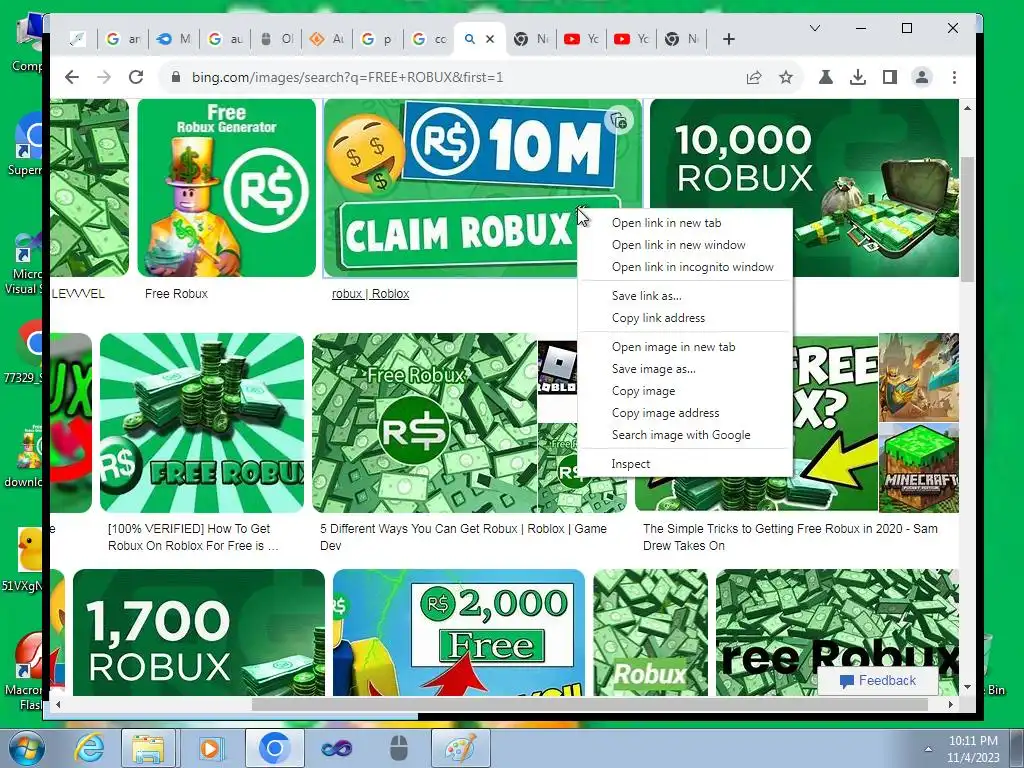Open the 'Free Robux' caption link

(x=176, y=294)
